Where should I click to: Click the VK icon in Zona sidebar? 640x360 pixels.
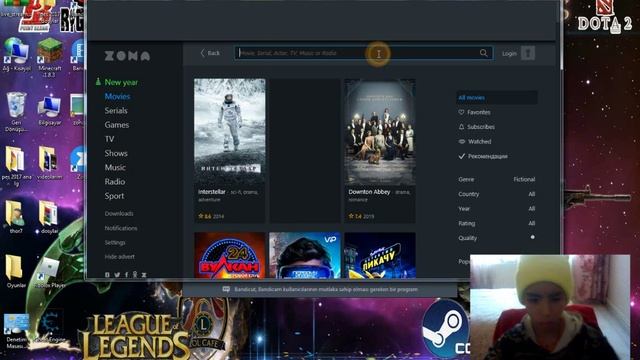point(107,275)
